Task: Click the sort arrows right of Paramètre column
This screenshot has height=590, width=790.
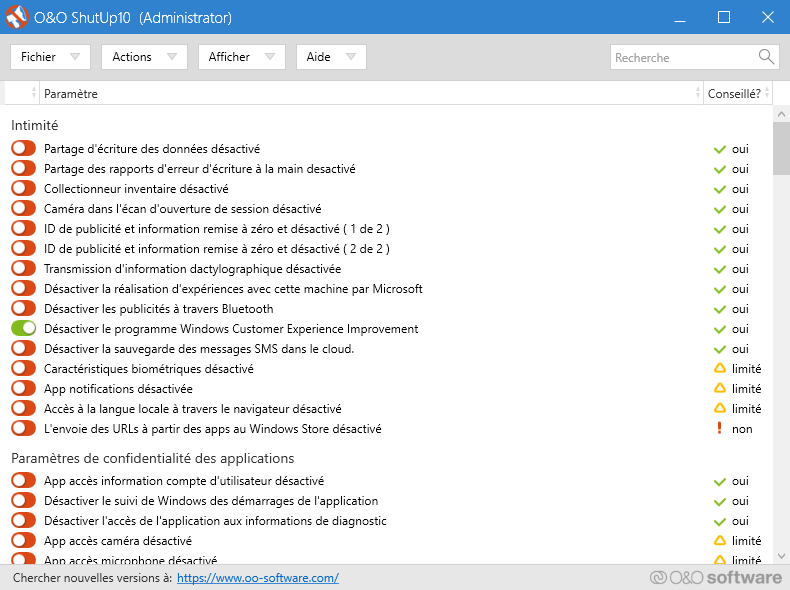Action: click(x=698, y=93)
